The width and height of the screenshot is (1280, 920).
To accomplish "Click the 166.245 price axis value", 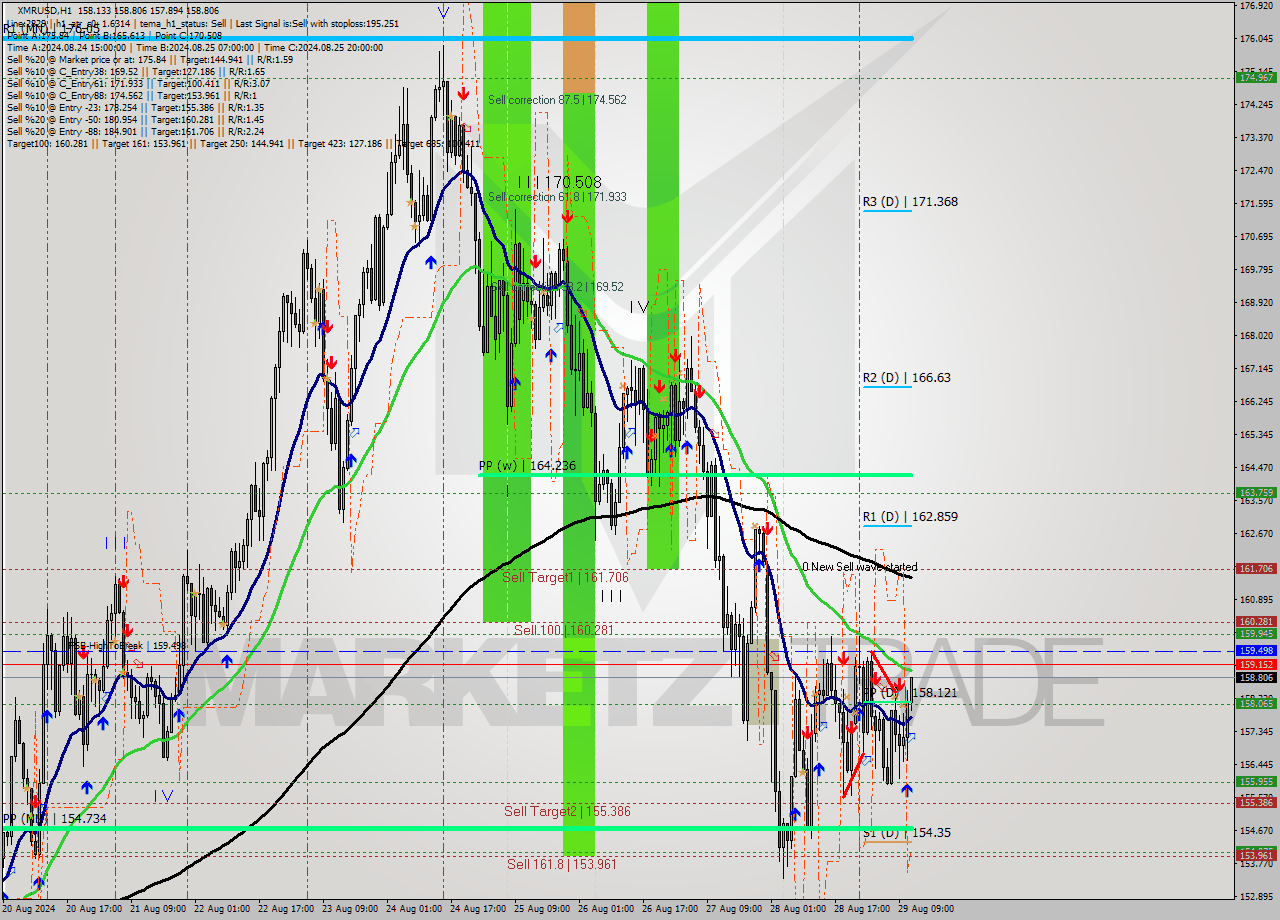I will pos(1256,401).
